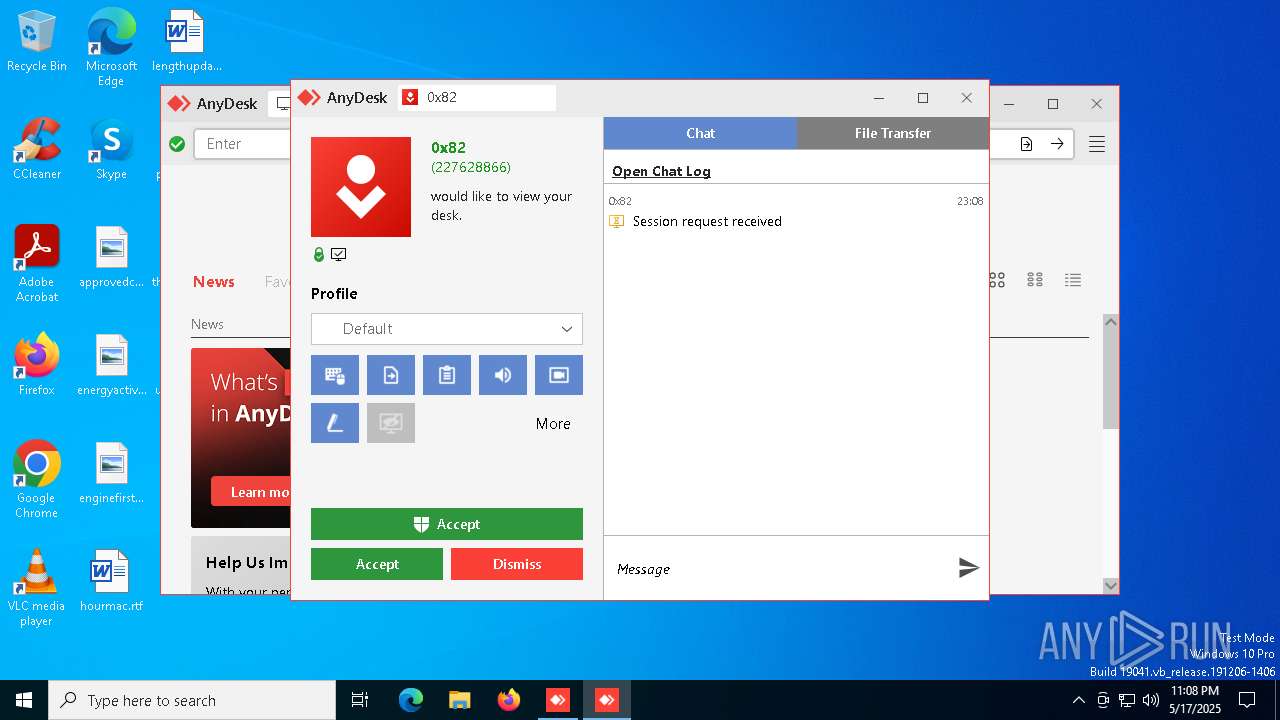Open VLC media player desktop shortcut
This screenshot has height=720, width=1280.
pyautogui.click(x=37, y=587)
